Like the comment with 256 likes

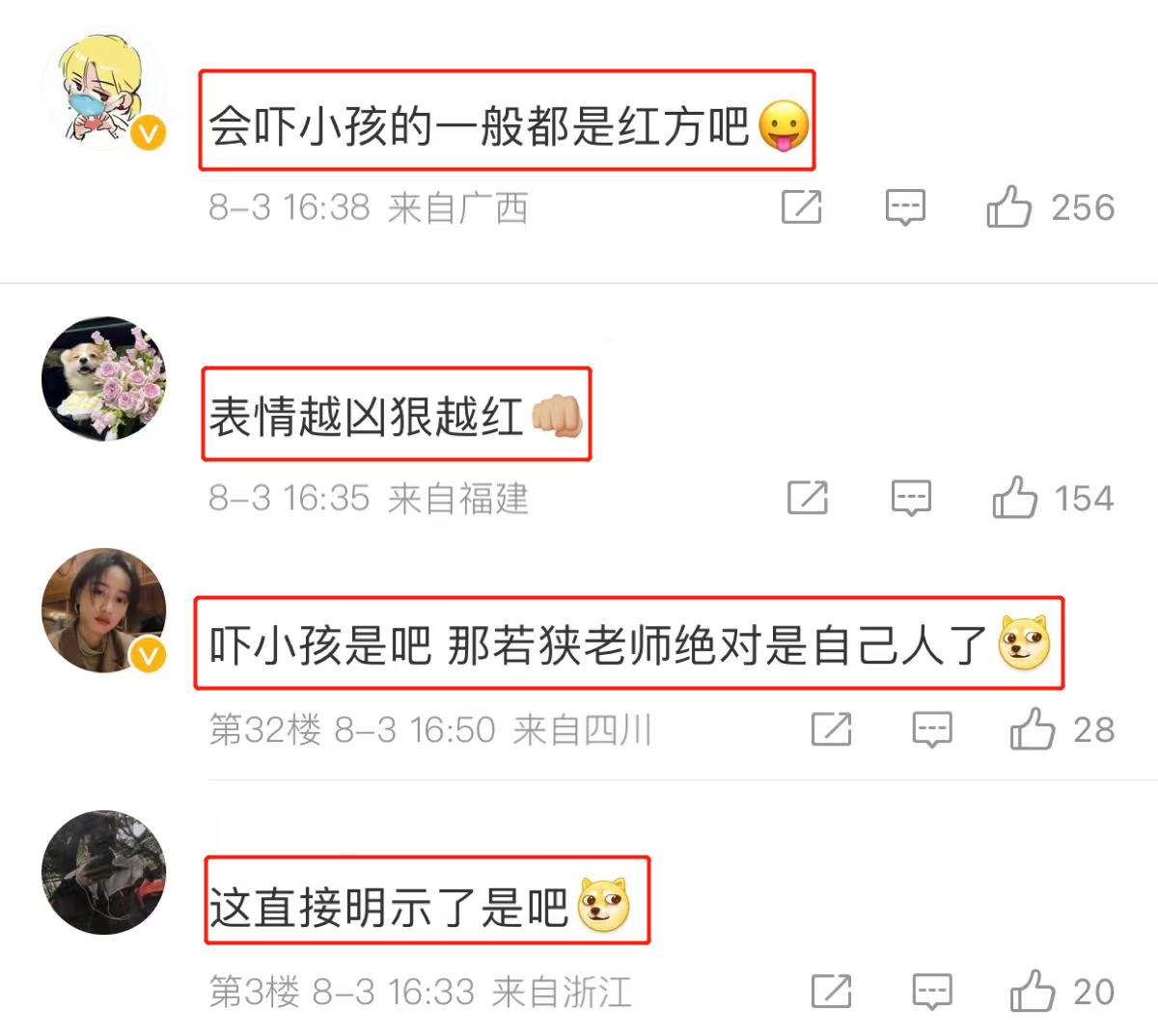[1008, 206]
